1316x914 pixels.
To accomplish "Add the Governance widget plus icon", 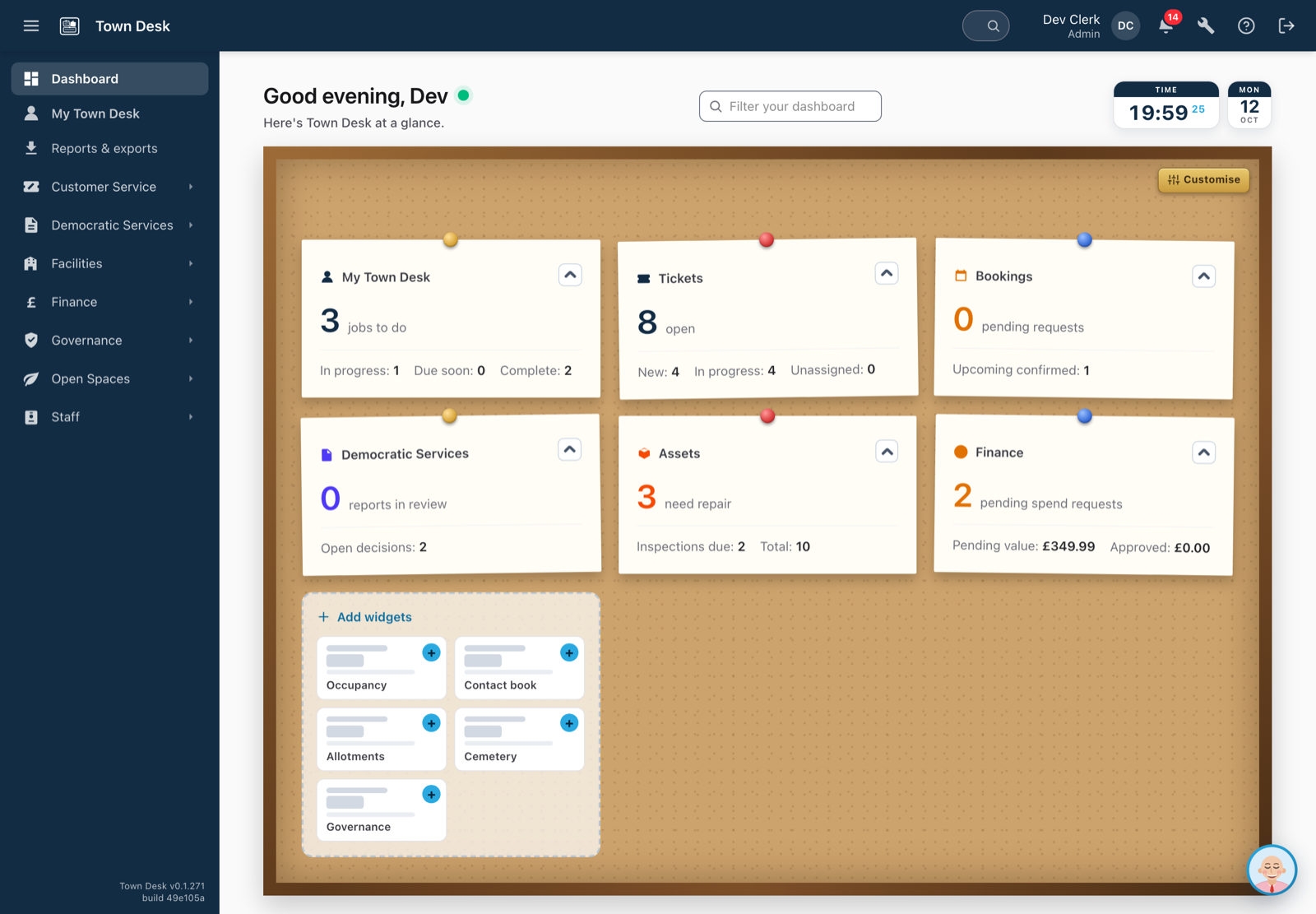I will coord(431,794).
